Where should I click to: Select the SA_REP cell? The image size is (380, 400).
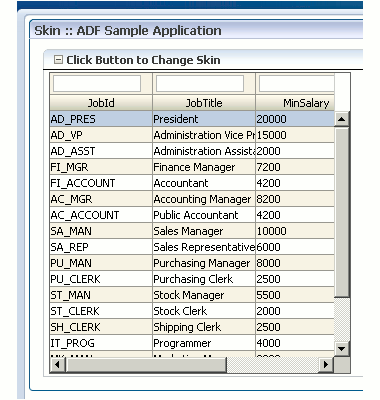pos(101,247)
